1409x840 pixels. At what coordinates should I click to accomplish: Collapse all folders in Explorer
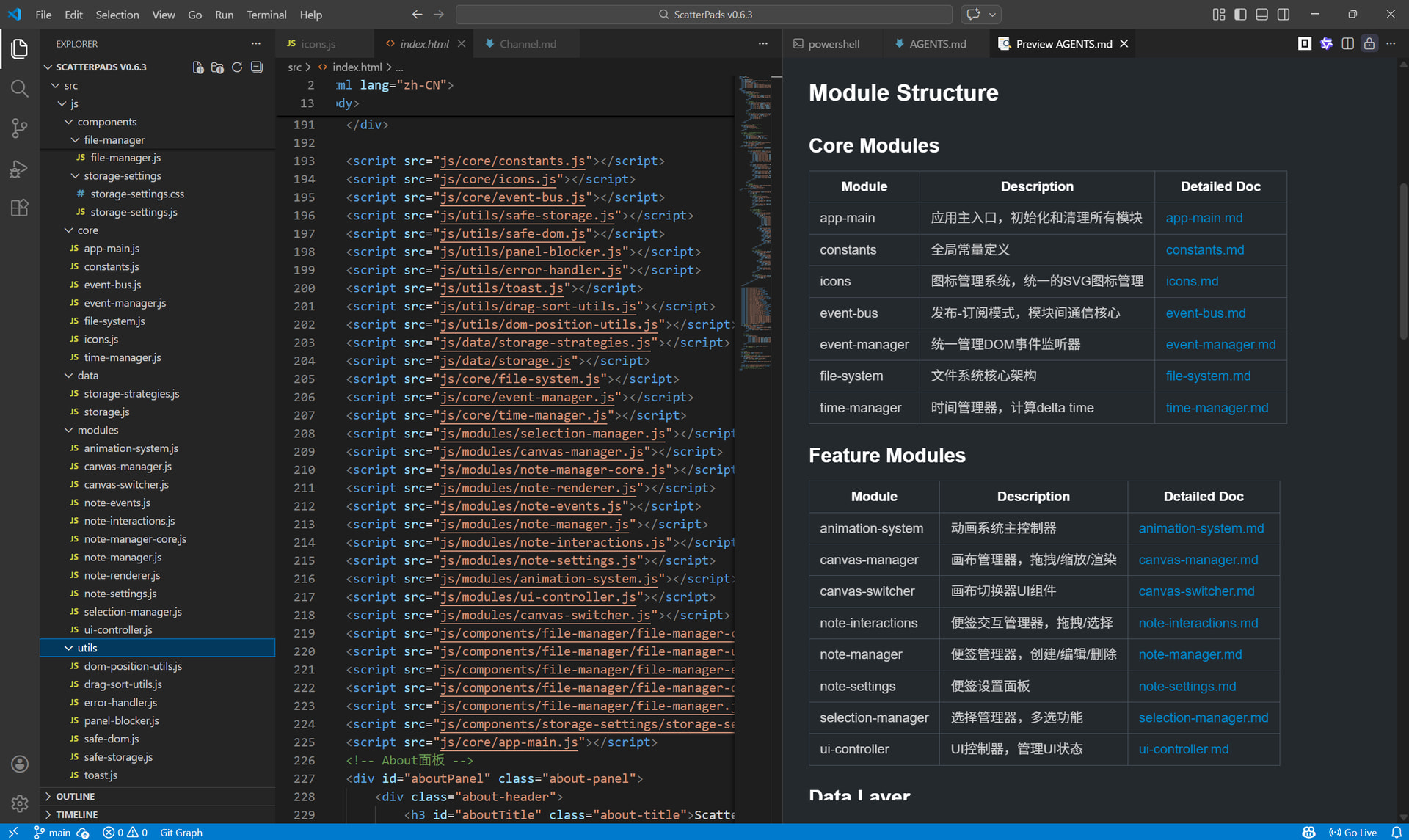tap(257, 67)
